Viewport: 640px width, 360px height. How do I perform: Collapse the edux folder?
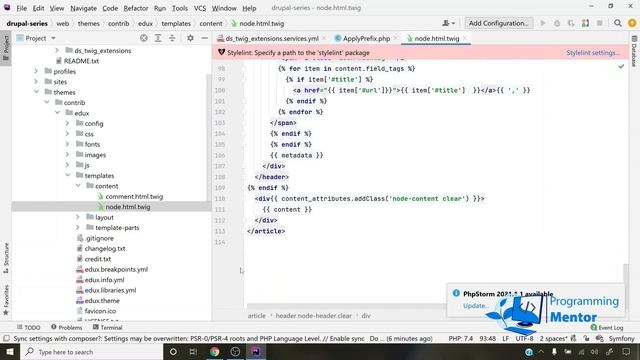coord(57,113)
